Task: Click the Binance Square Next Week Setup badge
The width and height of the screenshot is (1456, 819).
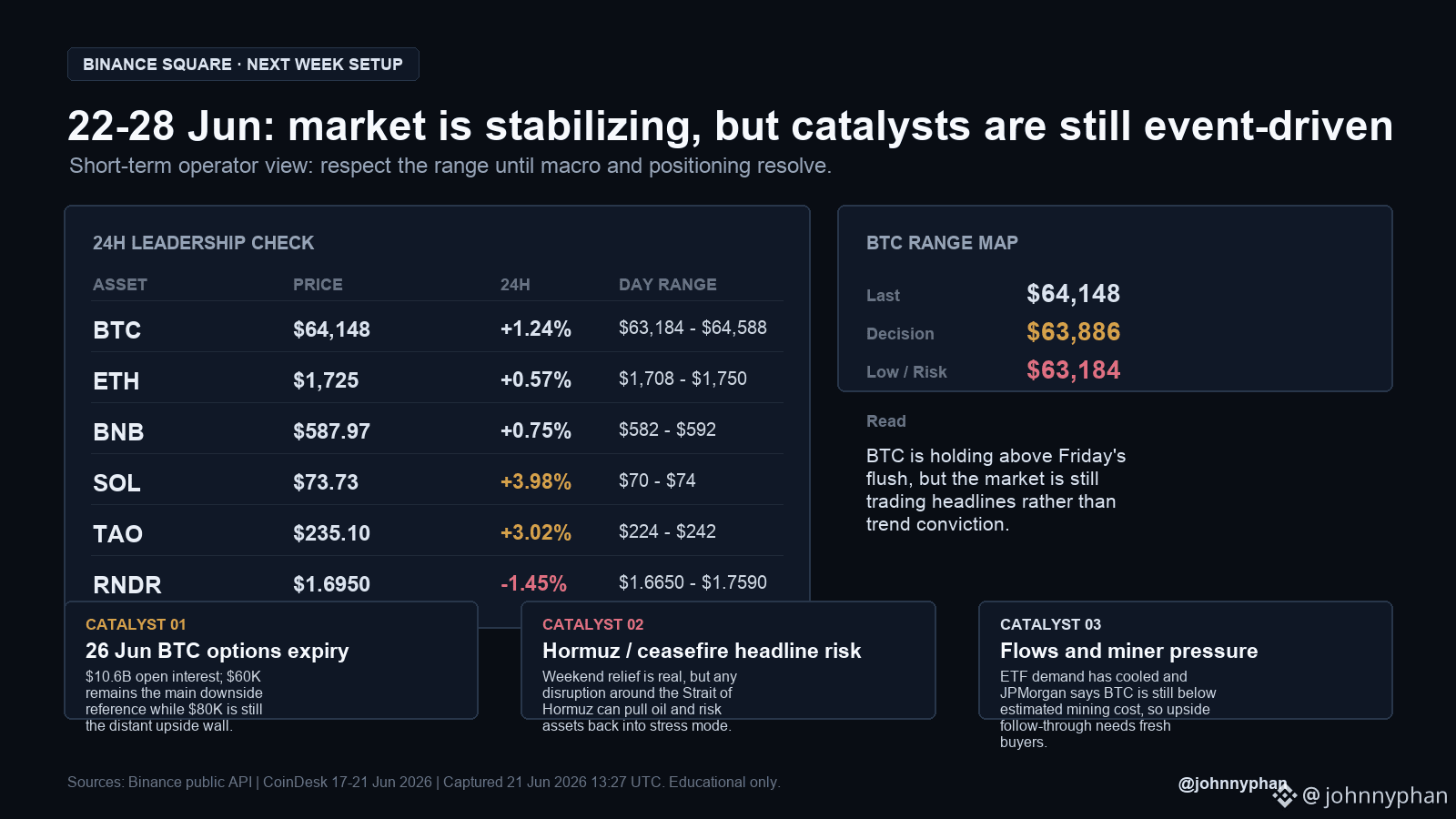Action: tap(243, 65)
